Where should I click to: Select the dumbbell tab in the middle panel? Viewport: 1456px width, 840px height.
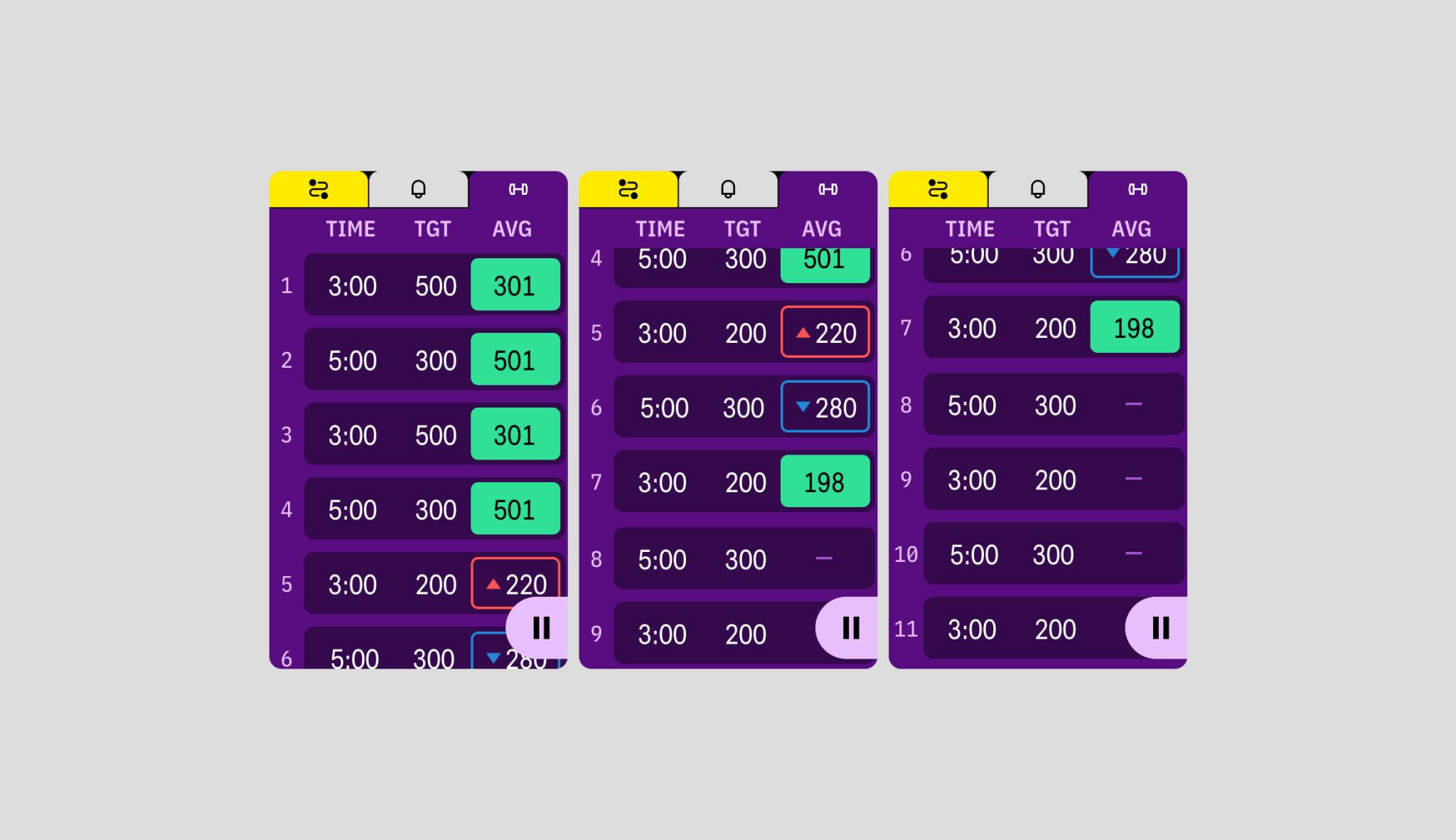click(x=828, y=189)
